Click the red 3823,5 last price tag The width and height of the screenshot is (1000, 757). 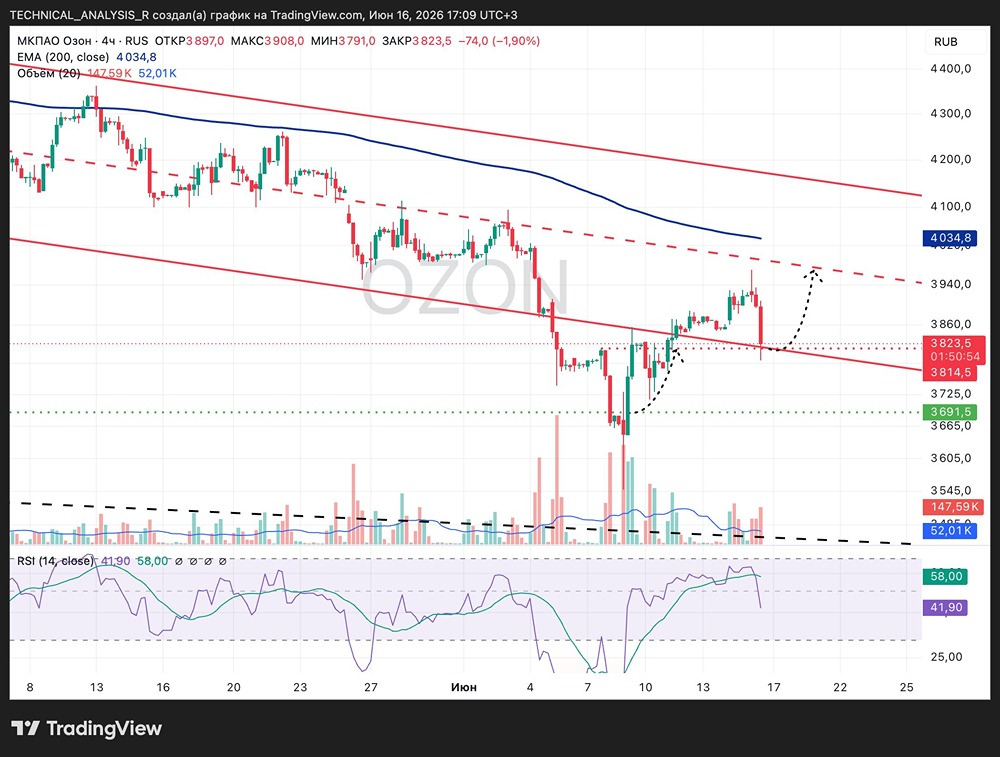pos(950,344)
